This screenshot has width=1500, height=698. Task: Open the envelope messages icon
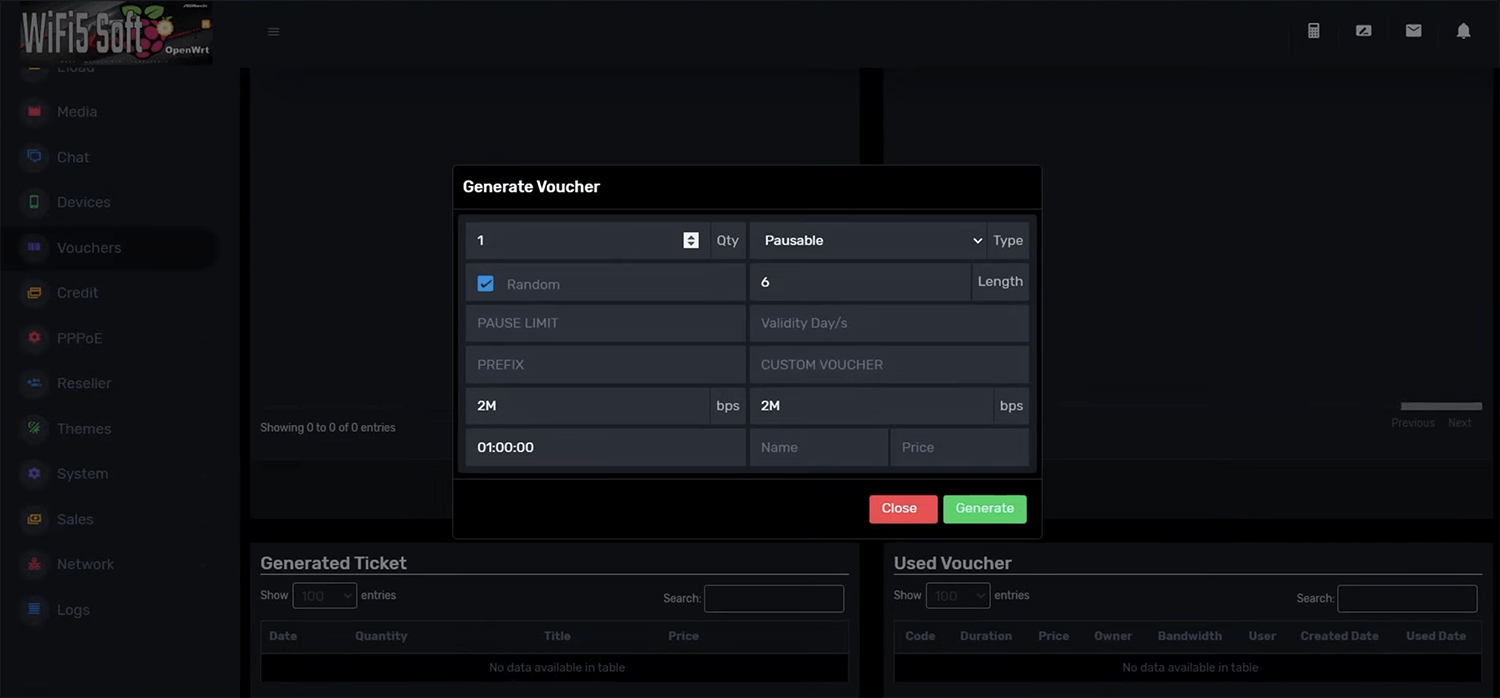[x=1413, y=31]
